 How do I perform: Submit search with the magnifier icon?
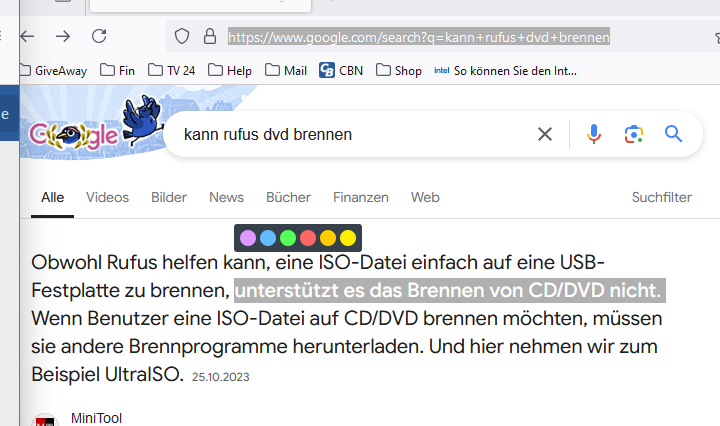(673, 134)
